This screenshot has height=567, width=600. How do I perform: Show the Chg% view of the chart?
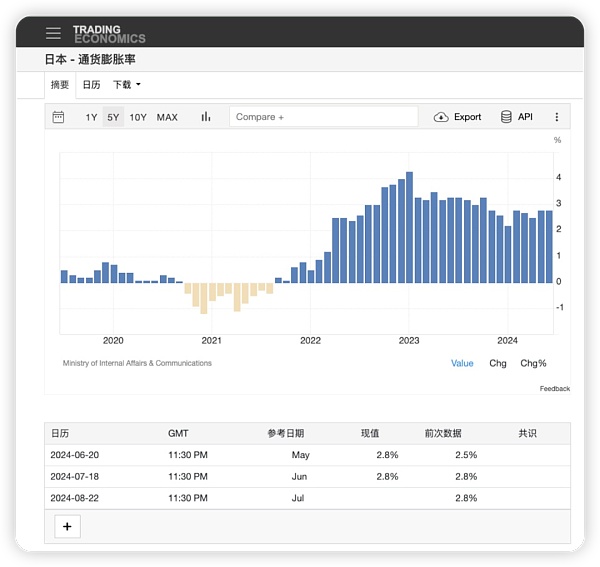[x=533, y=363]
